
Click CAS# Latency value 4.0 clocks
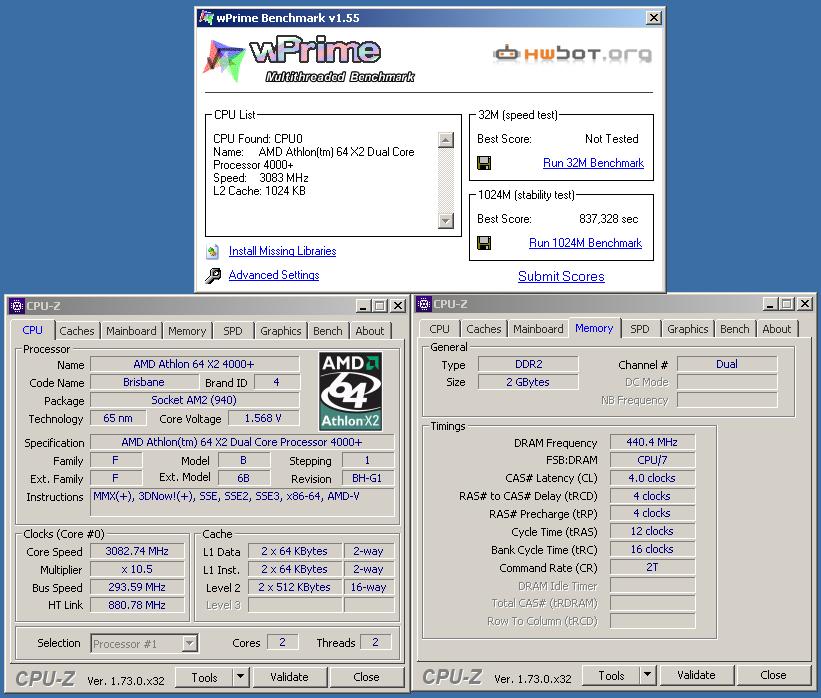[x=652, y=478]
